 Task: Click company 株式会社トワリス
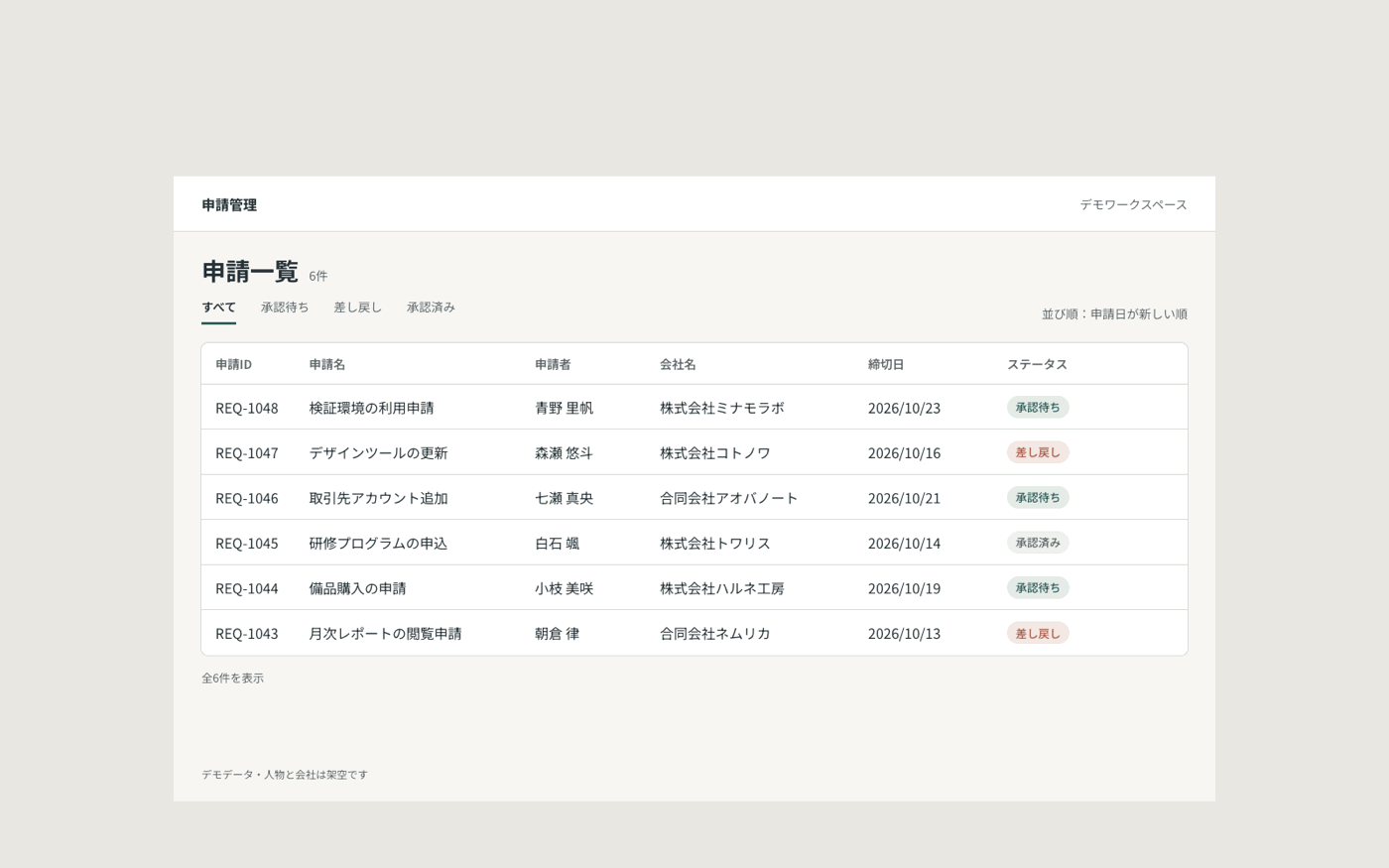coord(715,544)
